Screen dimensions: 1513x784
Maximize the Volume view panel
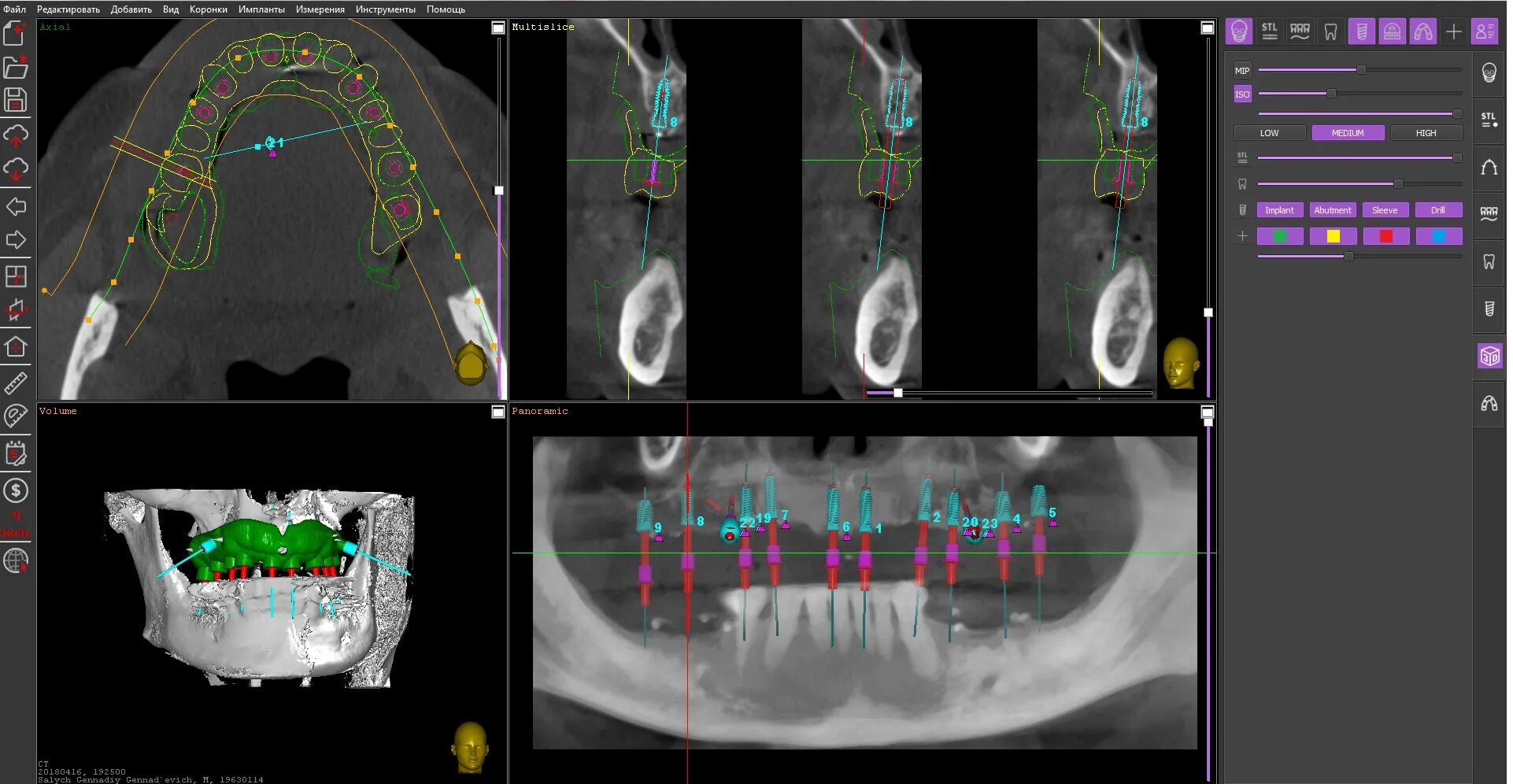click(498, 412)
